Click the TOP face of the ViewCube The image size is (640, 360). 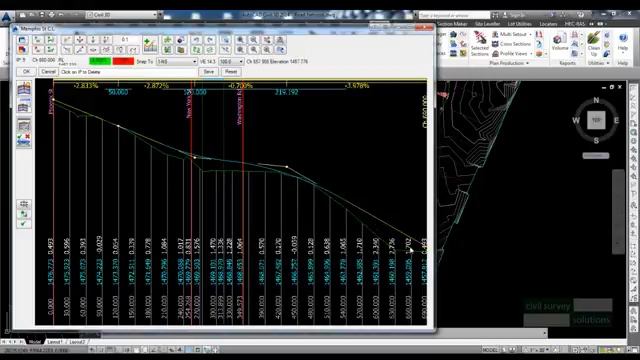[596, 120]
